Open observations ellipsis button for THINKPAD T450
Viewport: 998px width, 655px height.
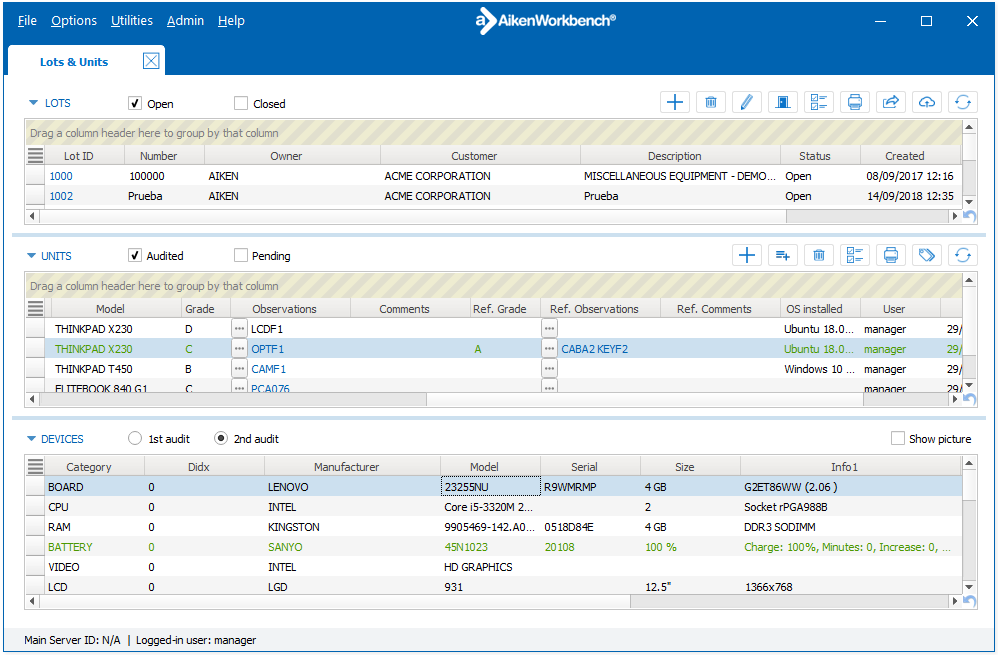click(239, 369)
